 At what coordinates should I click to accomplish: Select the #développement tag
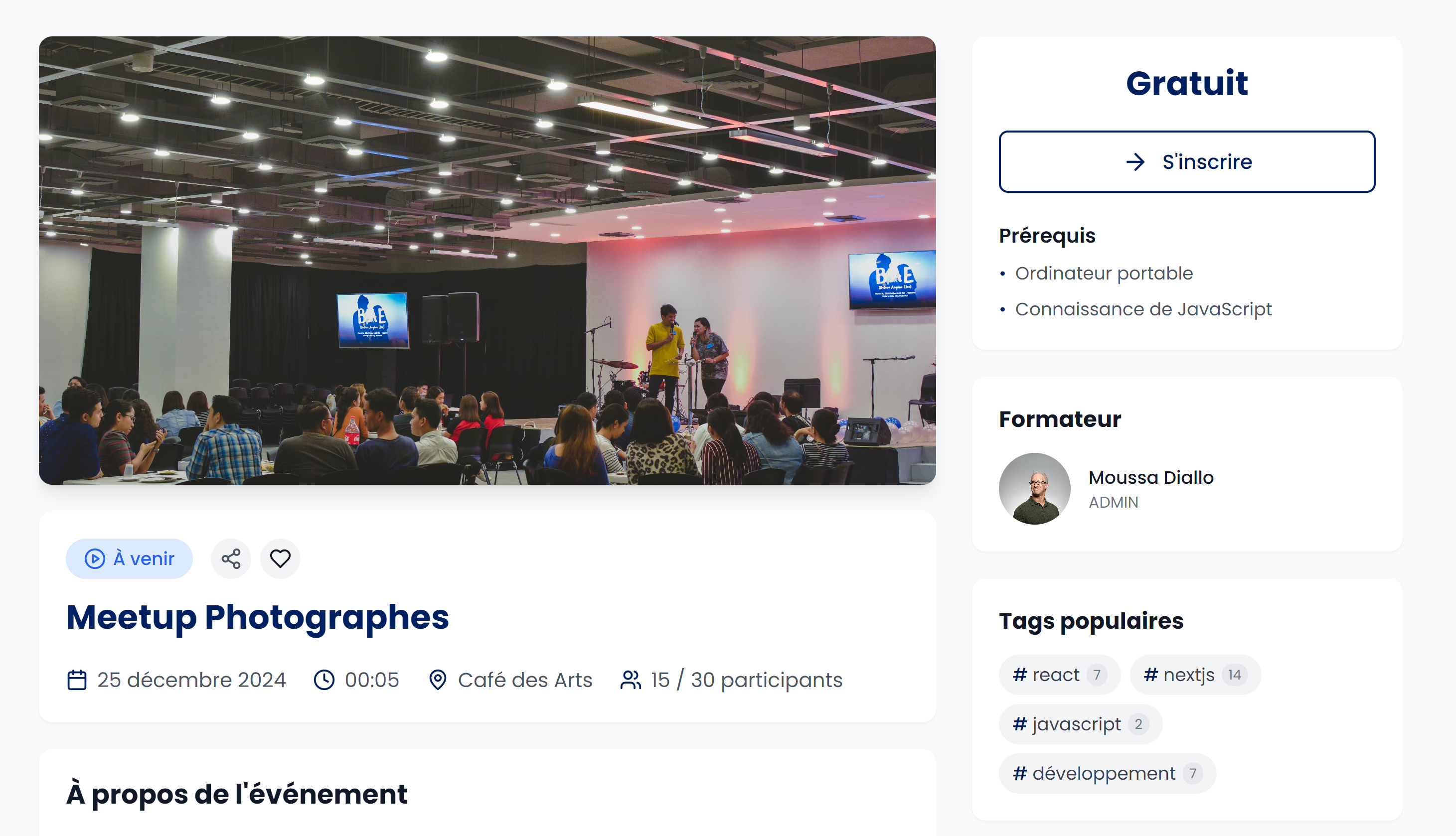pos(1106,773)
